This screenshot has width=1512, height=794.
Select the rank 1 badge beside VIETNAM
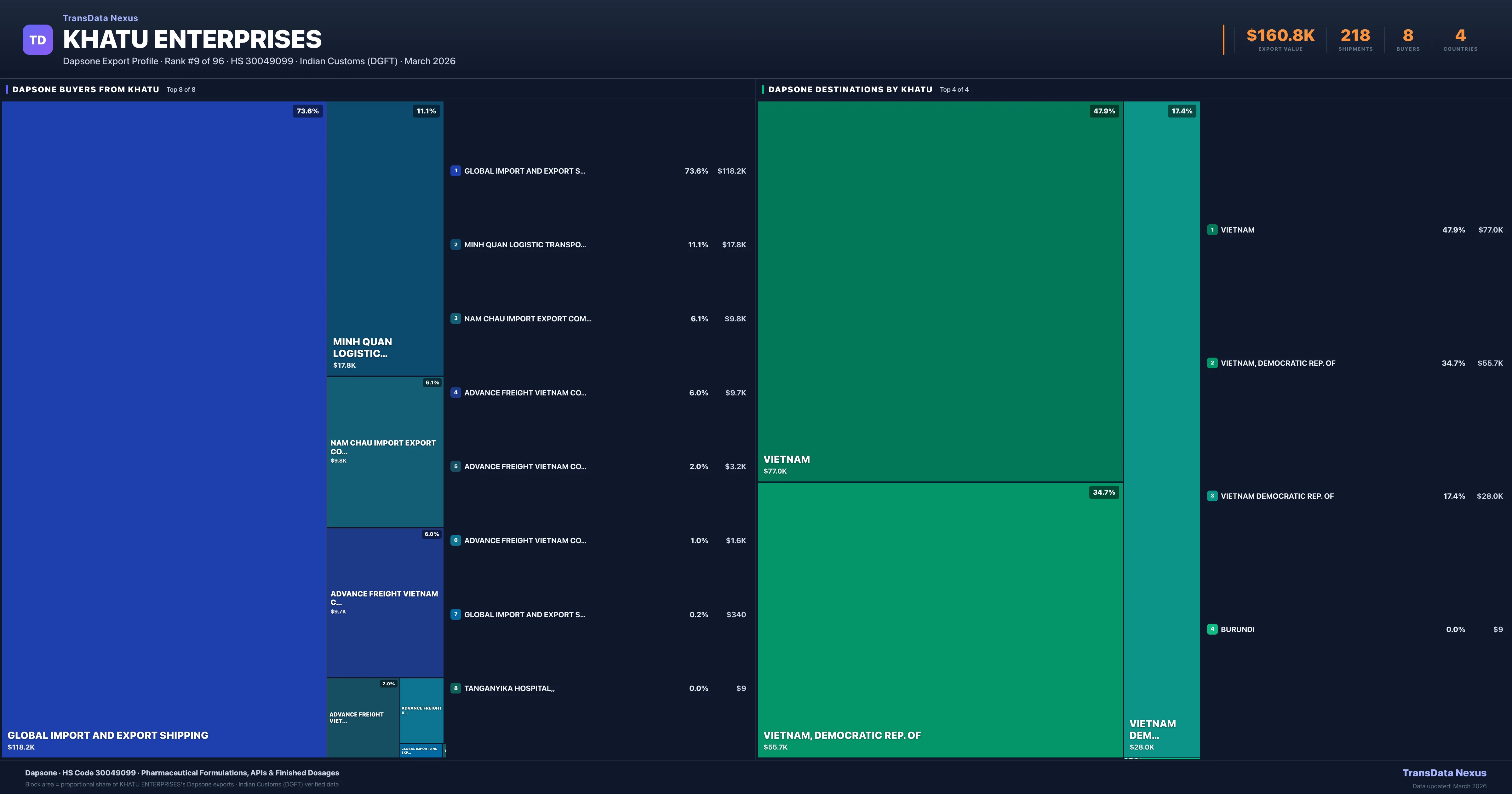1213,230
